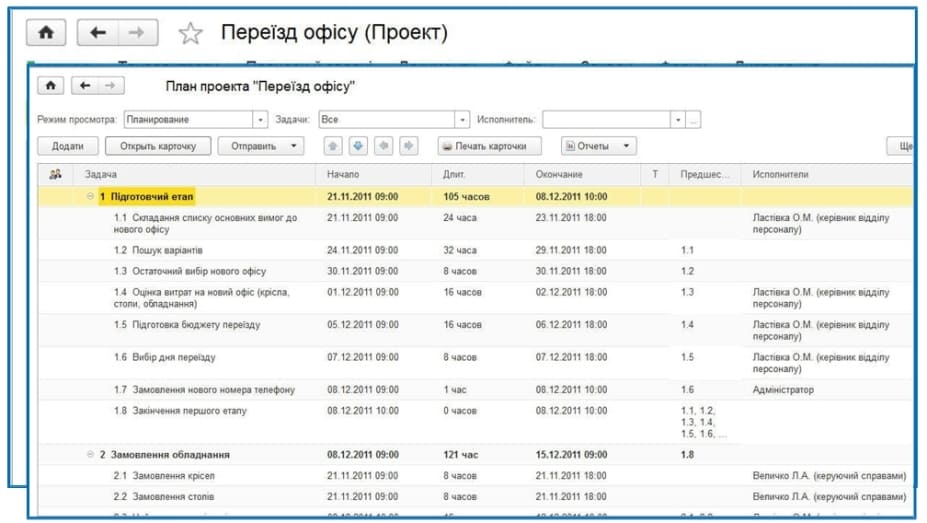Outdent task with left arrow icon
This screenshot has width=927, height=523.
click(x=384, y=146)
